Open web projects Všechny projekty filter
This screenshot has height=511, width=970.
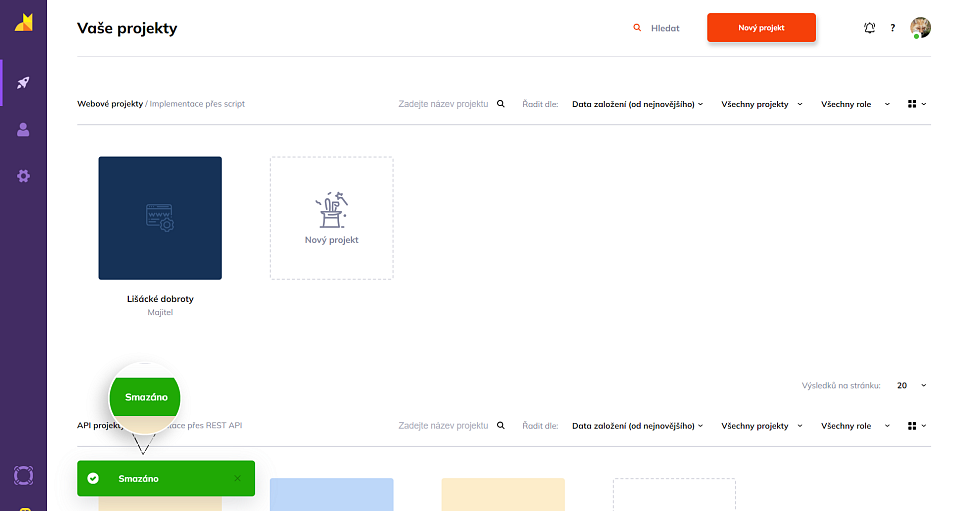point(759,104)
